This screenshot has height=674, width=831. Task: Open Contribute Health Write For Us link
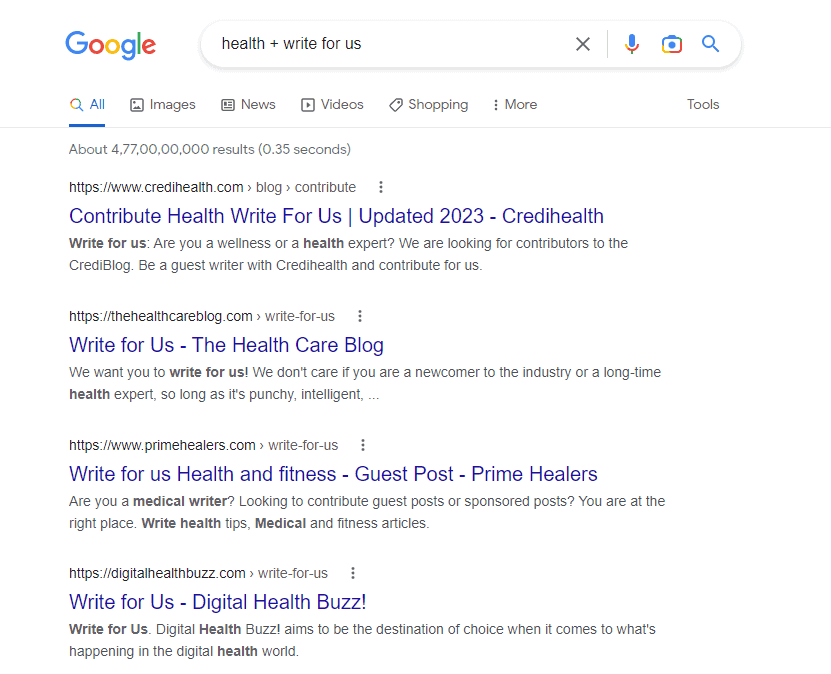coord(336,216)
